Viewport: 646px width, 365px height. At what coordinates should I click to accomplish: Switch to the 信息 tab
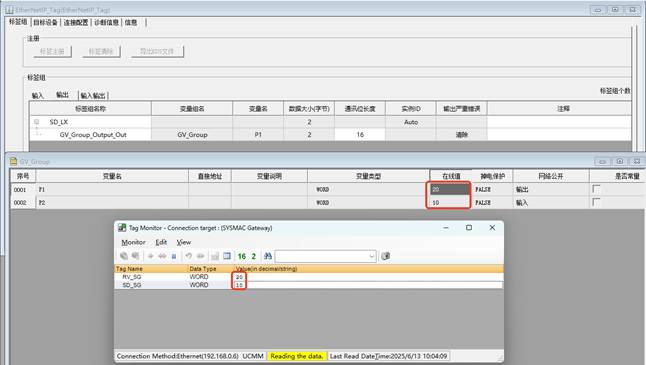click(x=131, y=22)
